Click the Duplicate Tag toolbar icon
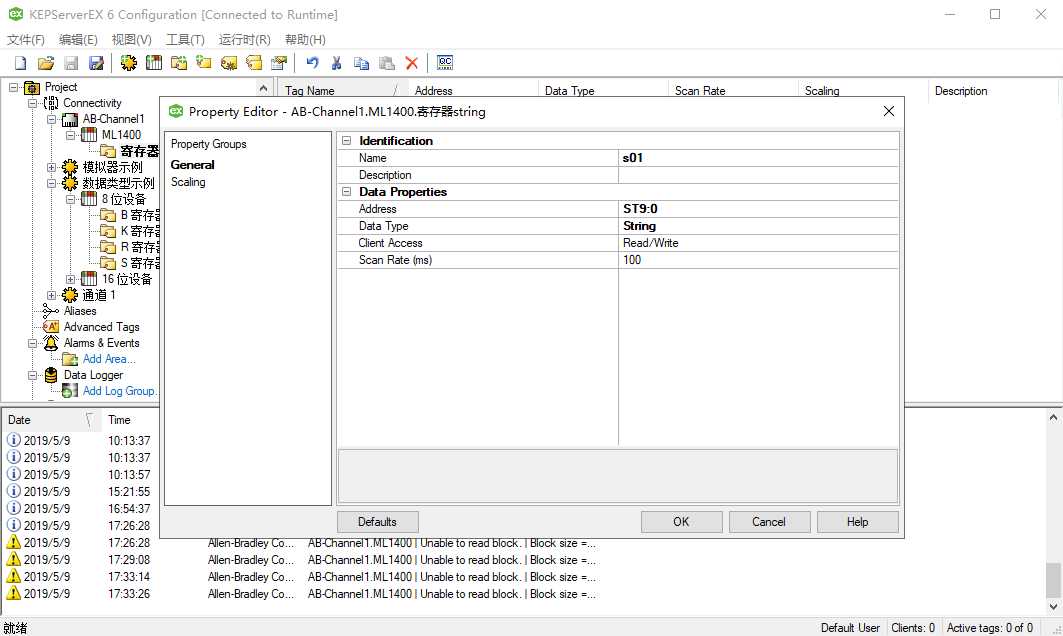Viewport: 1063px width, 636px height. [254, 63]
